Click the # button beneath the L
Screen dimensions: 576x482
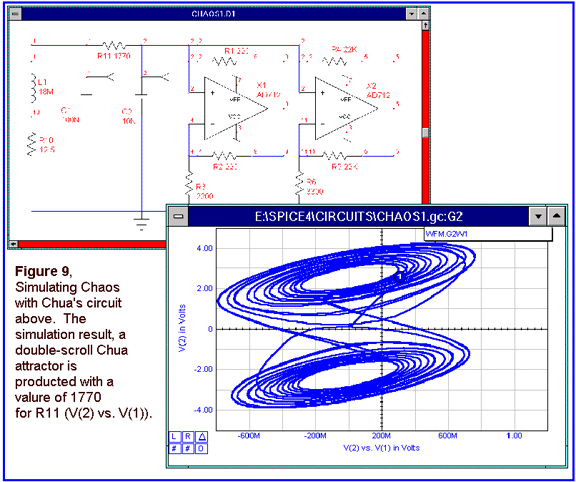point(174,448)
